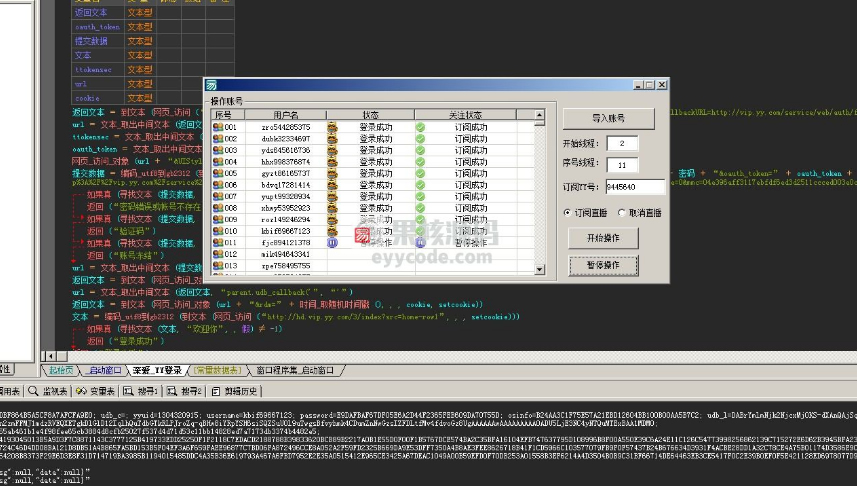Click the 用户名 column header

point(285,115)
